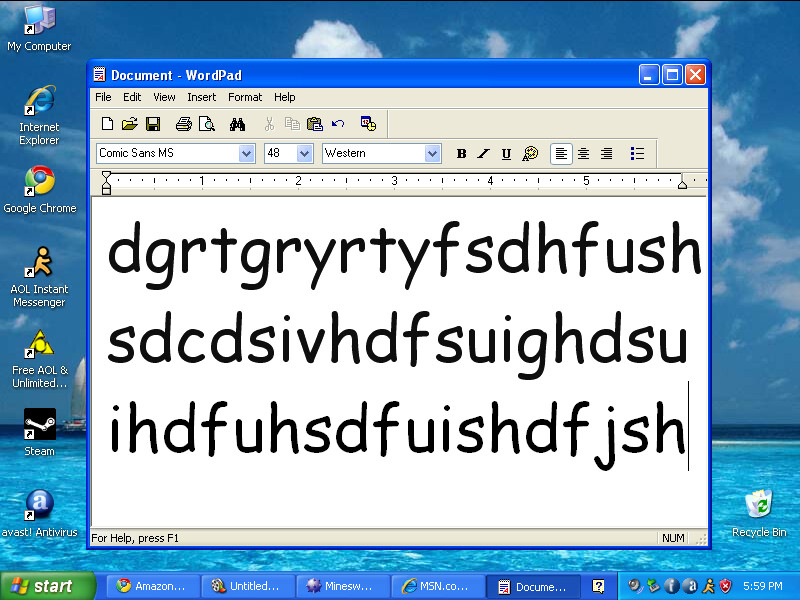The height and width of the screenshot is (600, 800).
Task: Toggle Underline formatting
Action: [x=506, y=154]
